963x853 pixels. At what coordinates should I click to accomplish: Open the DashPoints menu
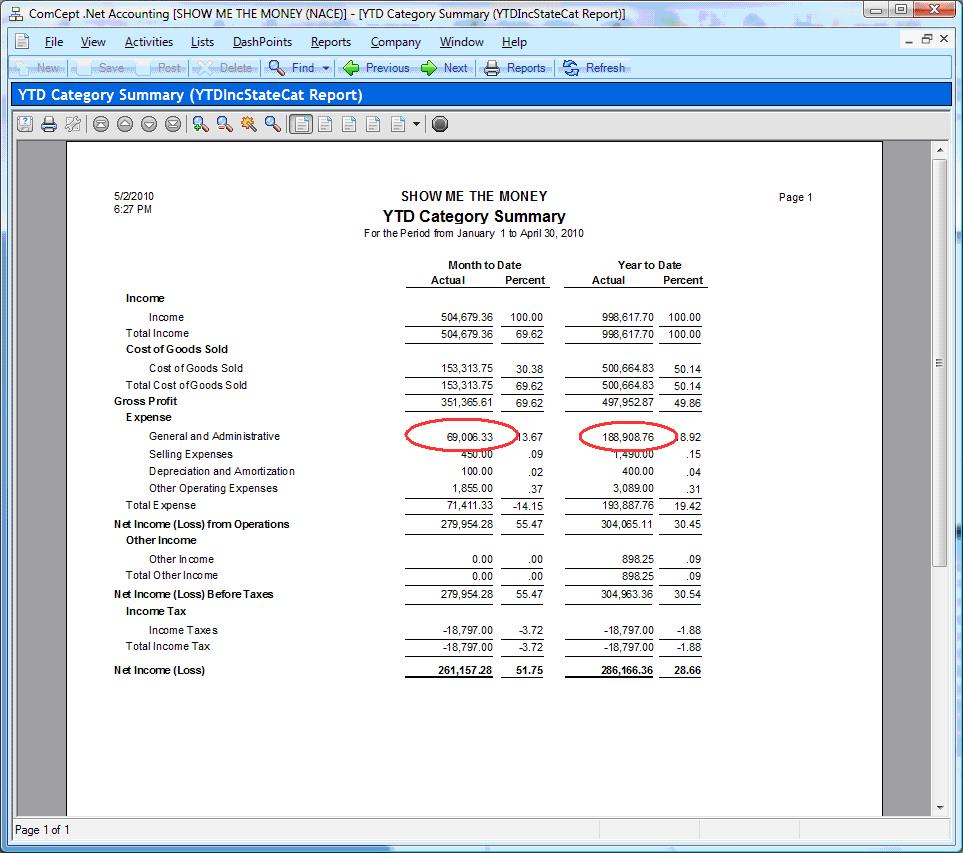[262, 42]
